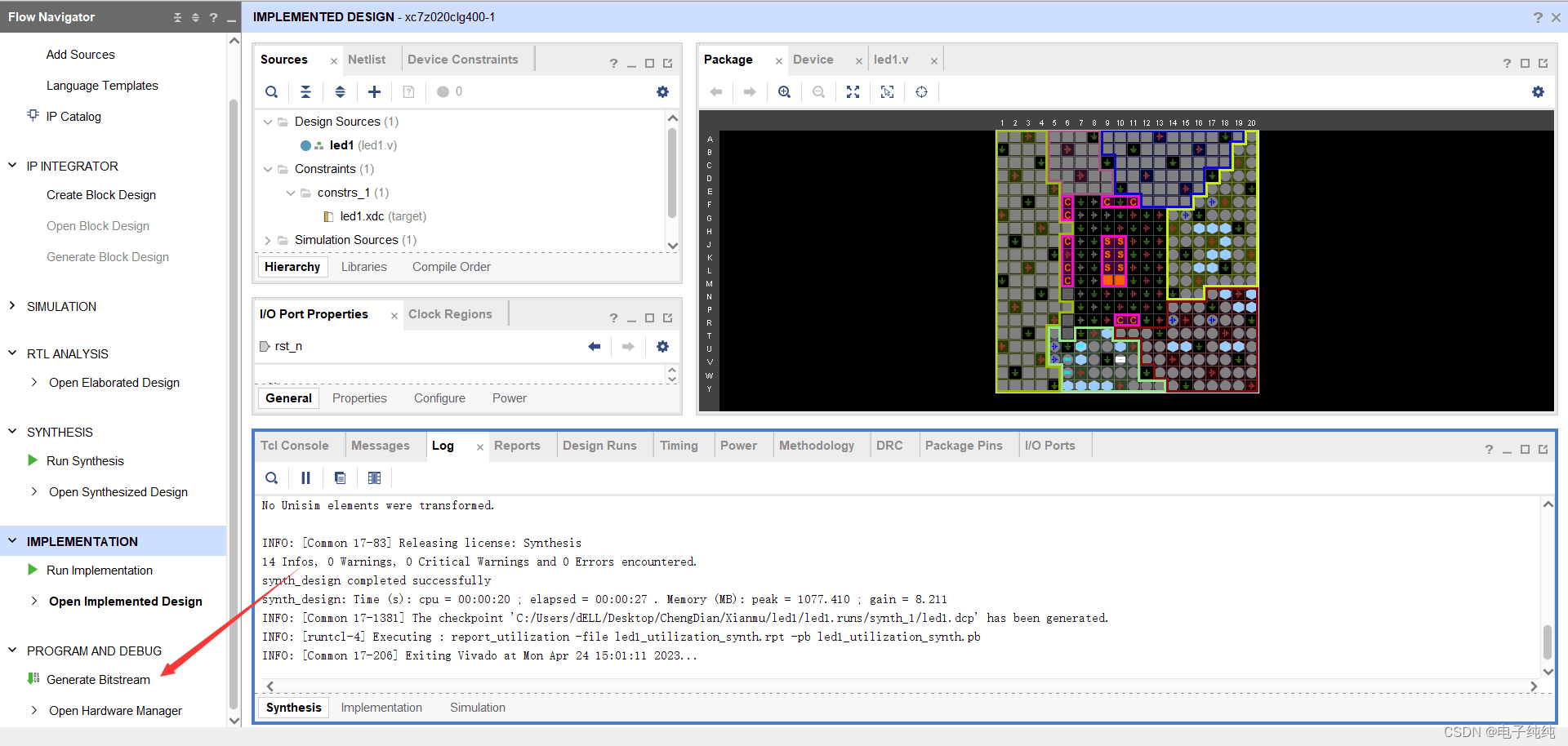The height and width of the screenshot is (746, 1568).
Task: Toggle column selection mode in Log
Action: 374,478
